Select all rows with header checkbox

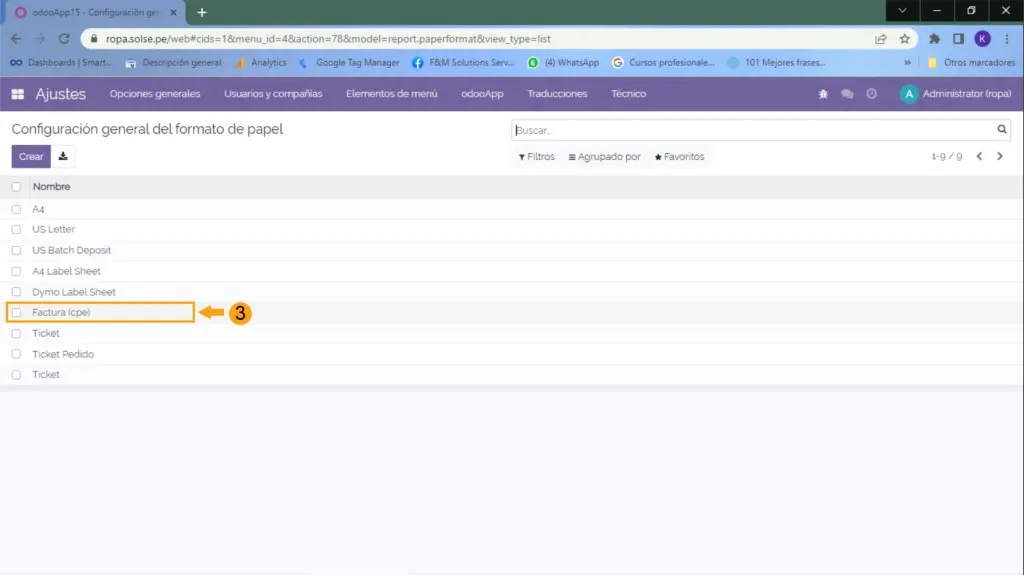[16, 187]
